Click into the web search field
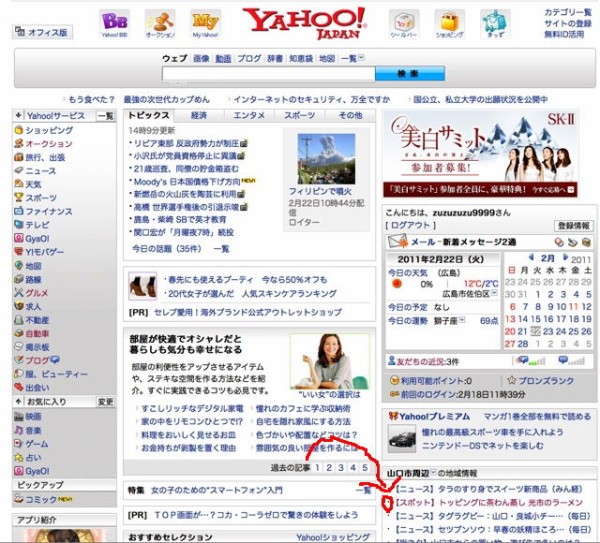 pos(268,73)
